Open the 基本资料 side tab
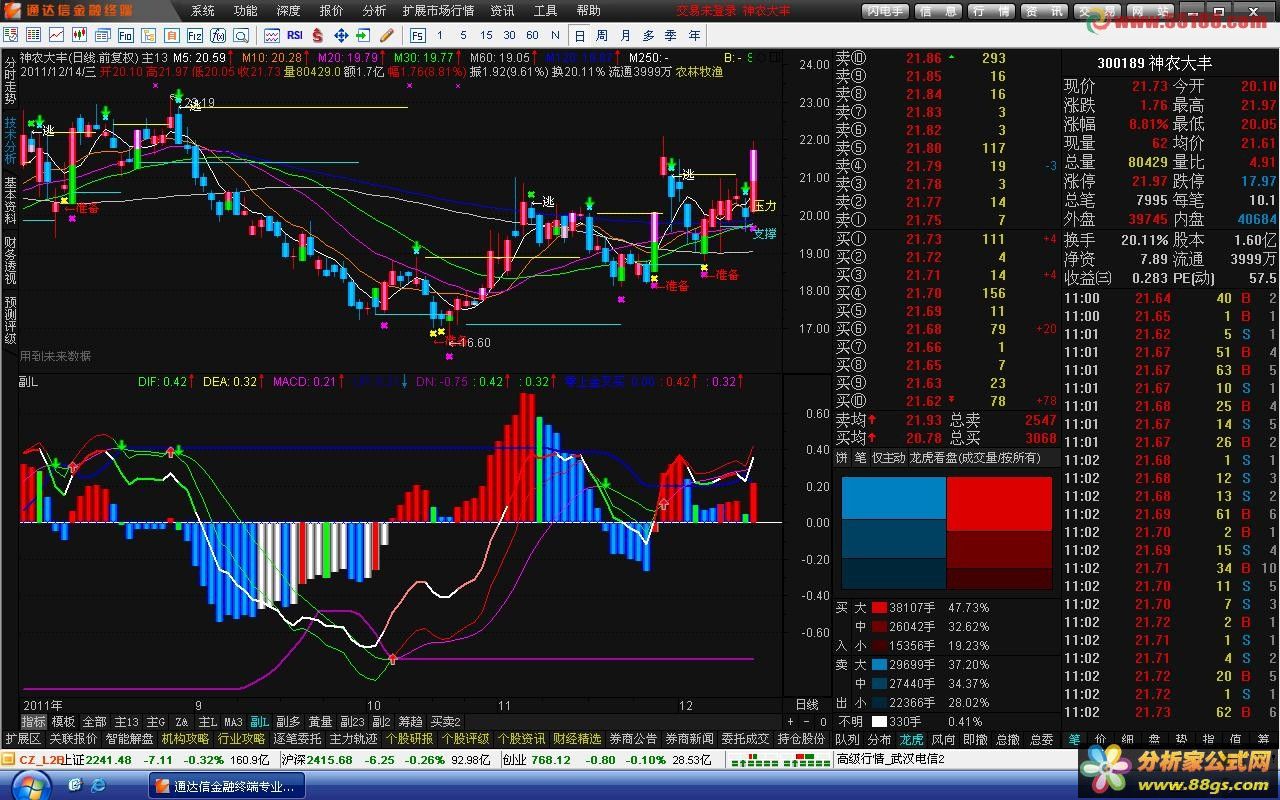Viewport: 1280px width, 800px height. (10, 202)
